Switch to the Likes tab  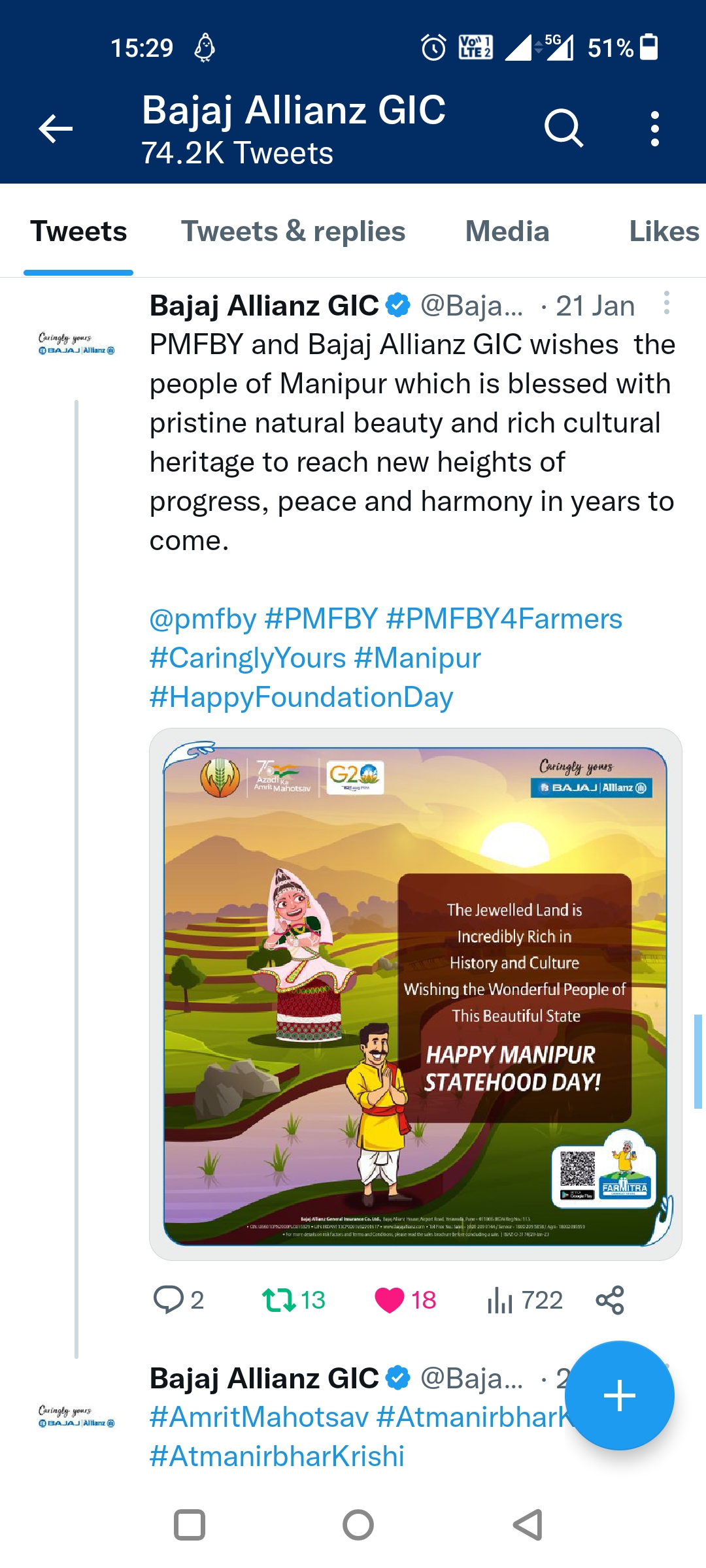[x=664, y=232]
